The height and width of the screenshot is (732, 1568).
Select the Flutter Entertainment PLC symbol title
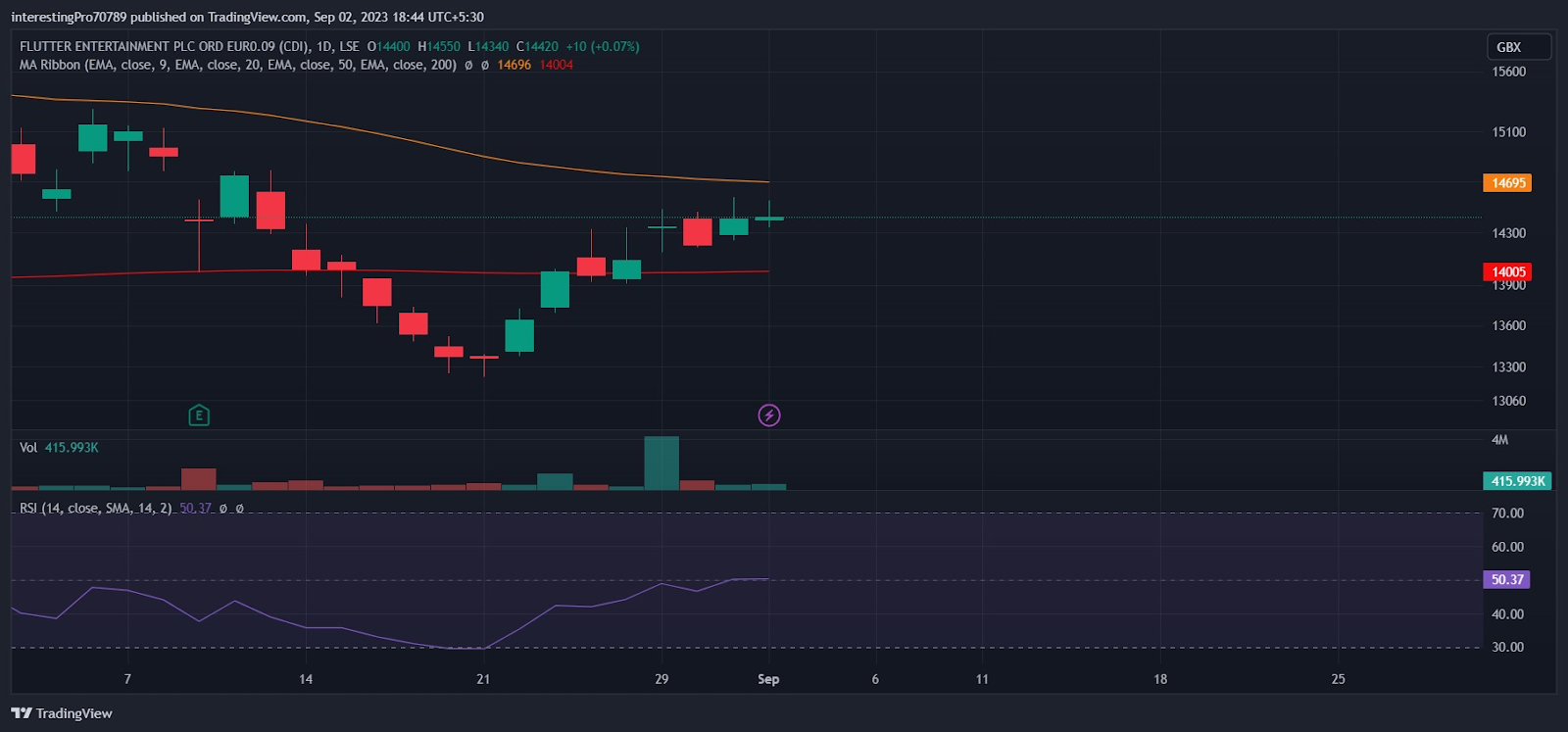pyautogui.click(x=163, y=46)
